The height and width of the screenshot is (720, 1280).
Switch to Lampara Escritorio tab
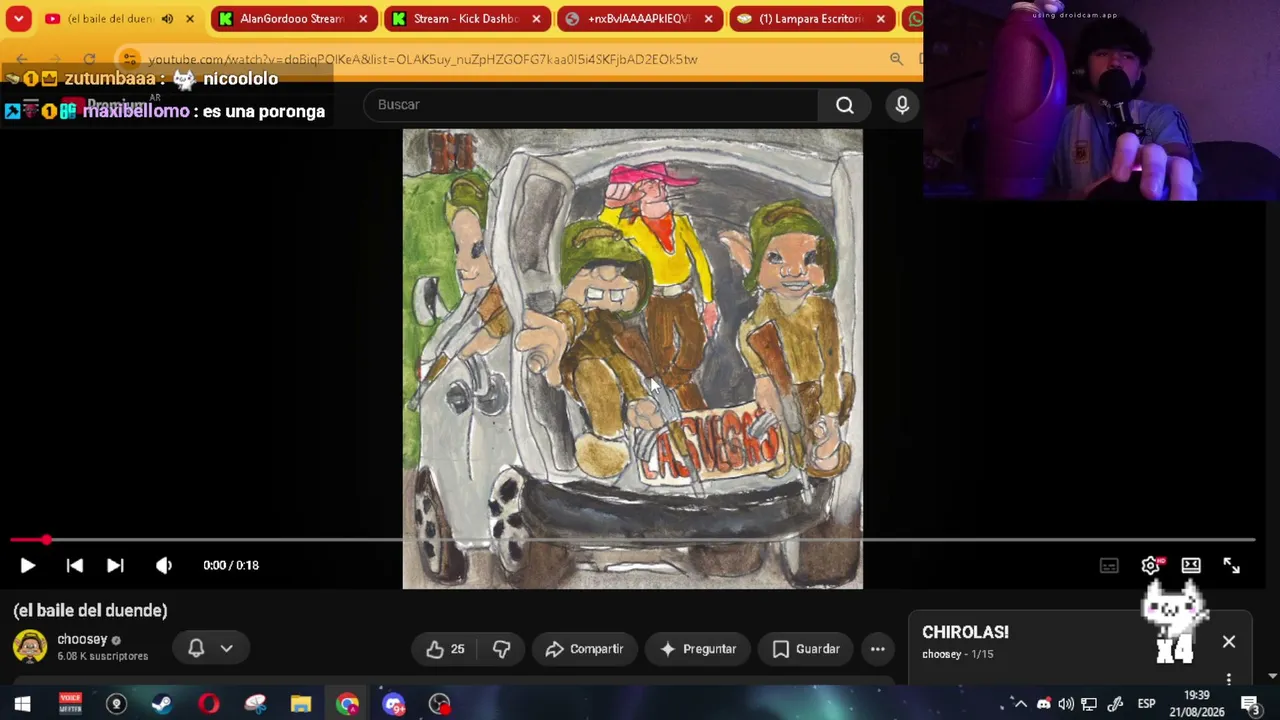point(810,18)
